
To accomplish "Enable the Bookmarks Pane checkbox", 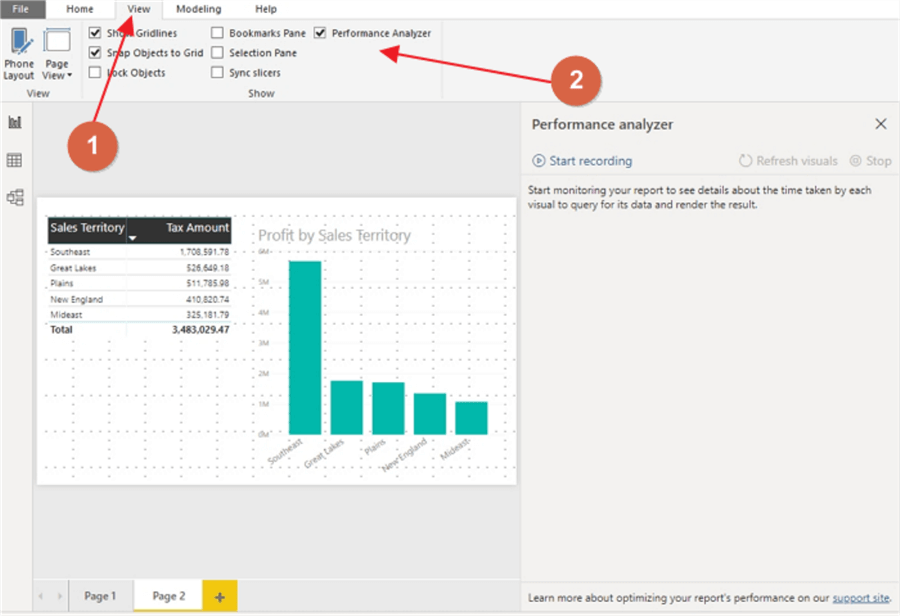I will coord(217,33).
